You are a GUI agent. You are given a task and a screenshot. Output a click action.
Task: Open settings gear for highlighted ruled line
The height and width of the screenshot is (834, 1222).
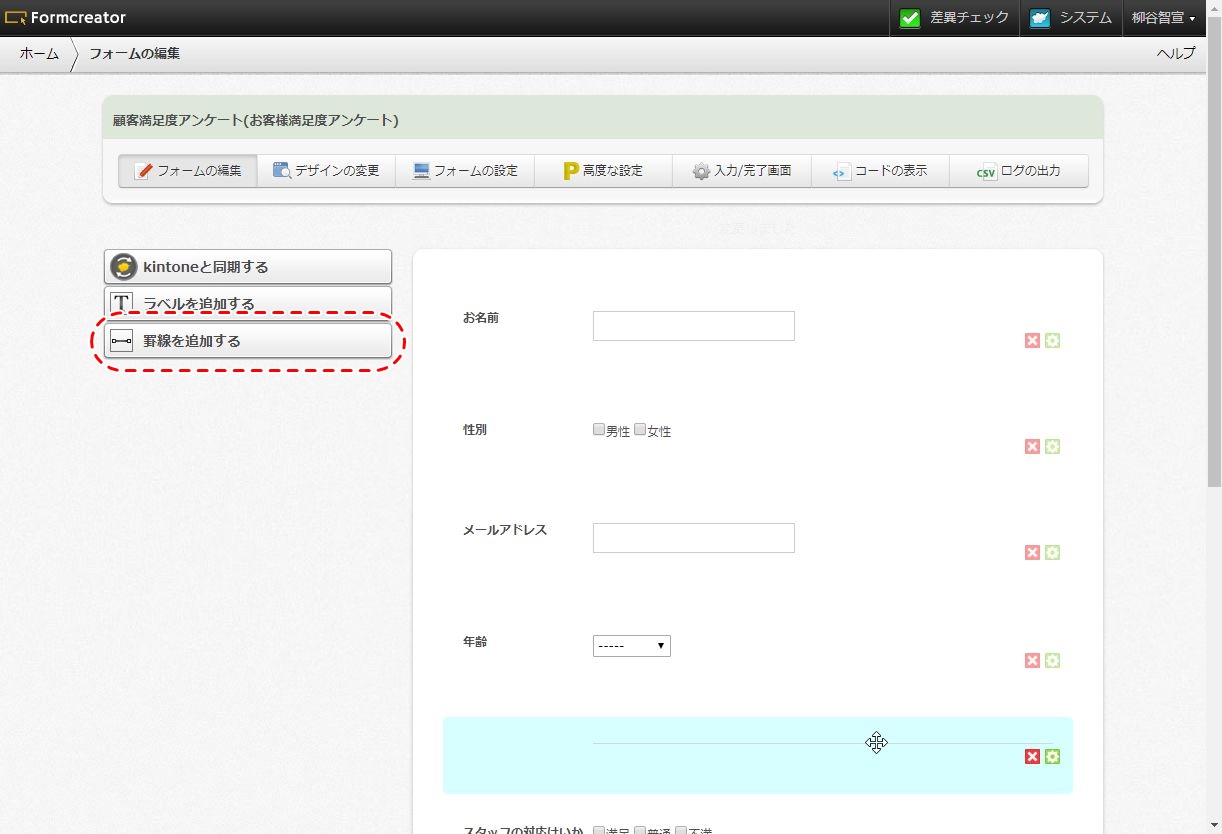pyautogui.click(x=1052, y=756)
